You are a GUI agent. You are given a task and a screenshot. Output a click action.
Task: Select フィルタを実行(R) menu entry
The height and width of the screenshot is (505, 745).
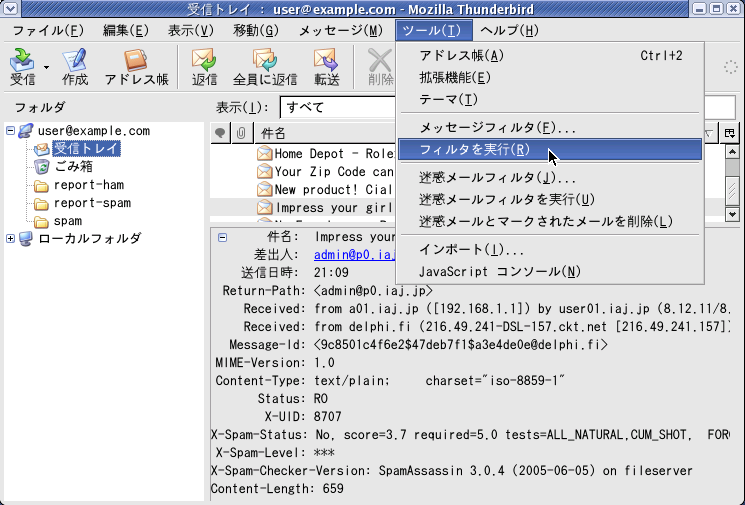pyautogui.click(x=550, y=150)
